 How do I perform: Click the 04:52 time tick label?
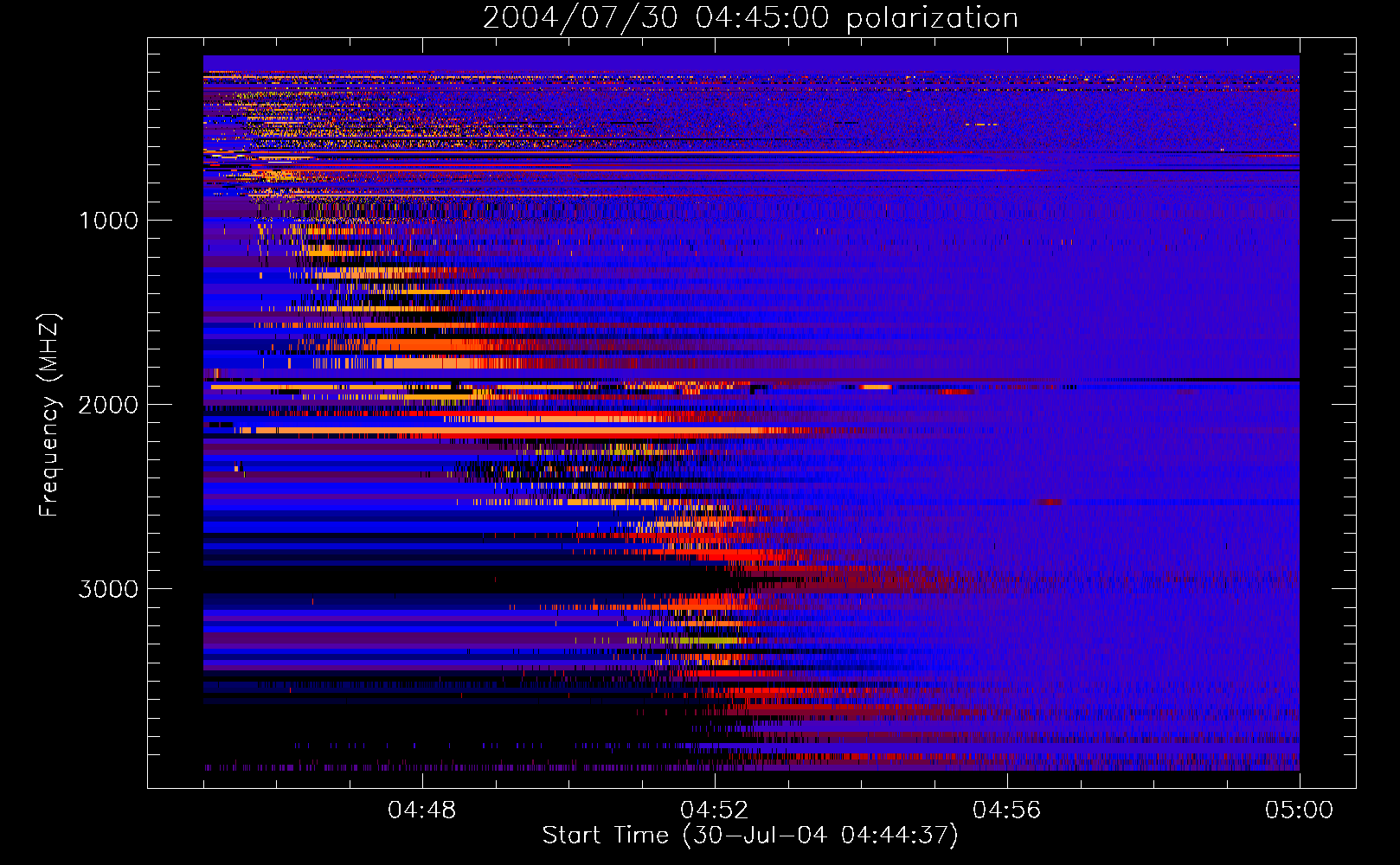pyautogui.click(x=715, y=811)
